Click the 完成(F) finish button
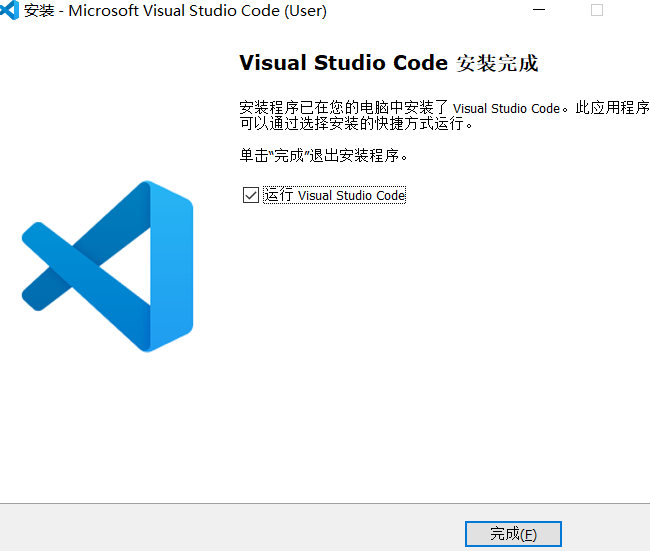 513,534
